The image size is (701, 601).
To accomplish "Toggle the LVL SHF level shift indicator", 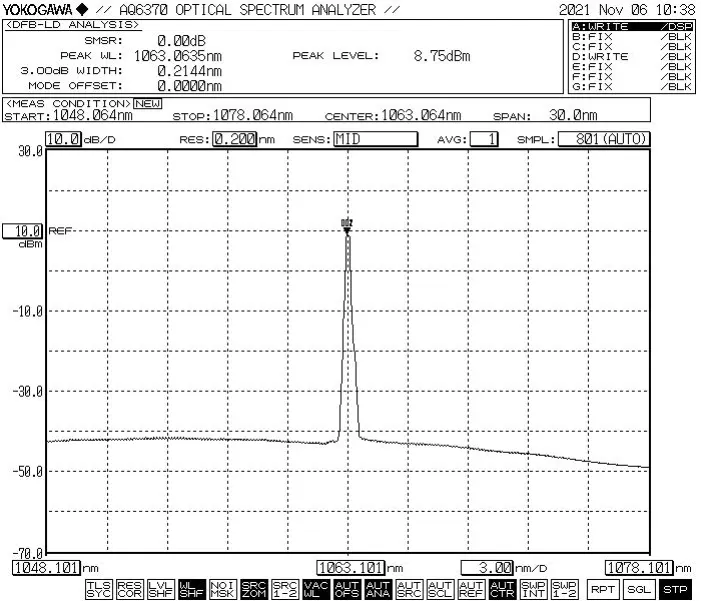I will click(160, 589).
